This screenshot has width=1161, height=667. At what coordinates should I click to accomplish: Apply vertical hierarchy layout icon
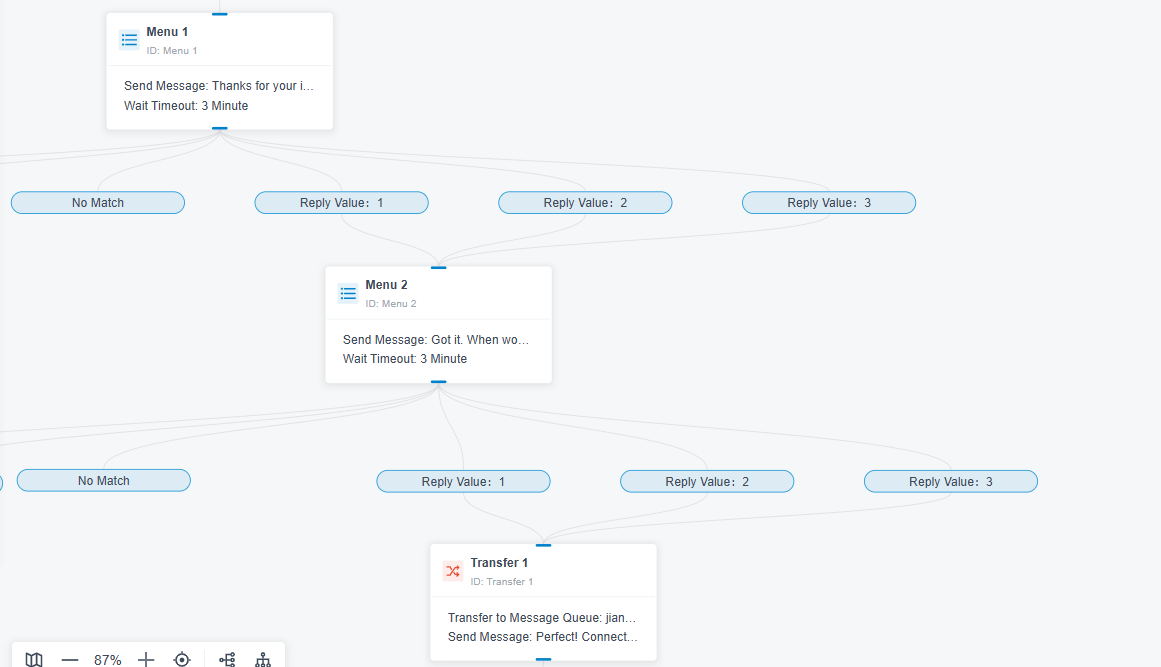point(263,660)
